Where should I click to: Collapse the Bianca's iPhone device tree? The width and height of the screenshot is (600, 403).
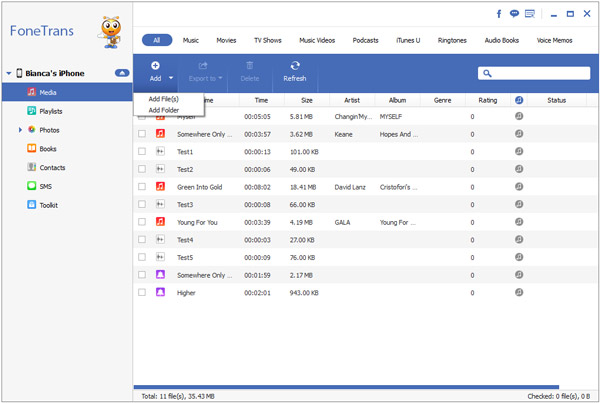9,73
